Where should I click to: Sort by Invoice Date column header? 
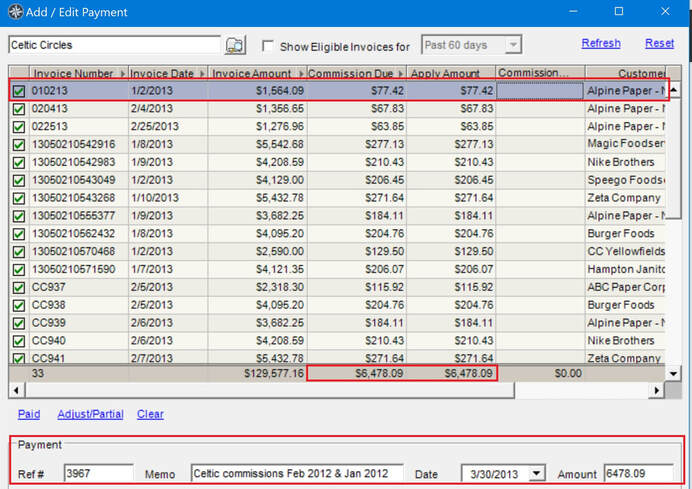tap(168, 73)
